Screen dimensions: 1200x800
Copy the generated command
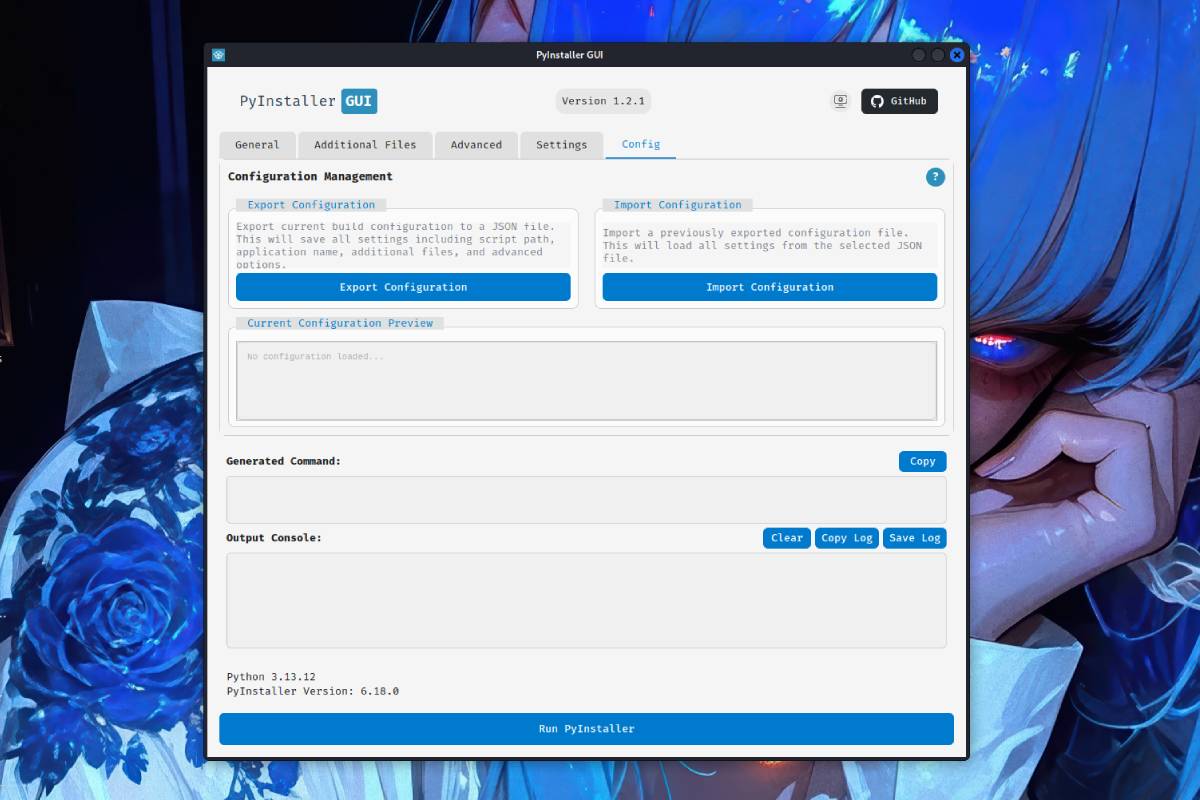pyautogui.click(x=922, y=461)
